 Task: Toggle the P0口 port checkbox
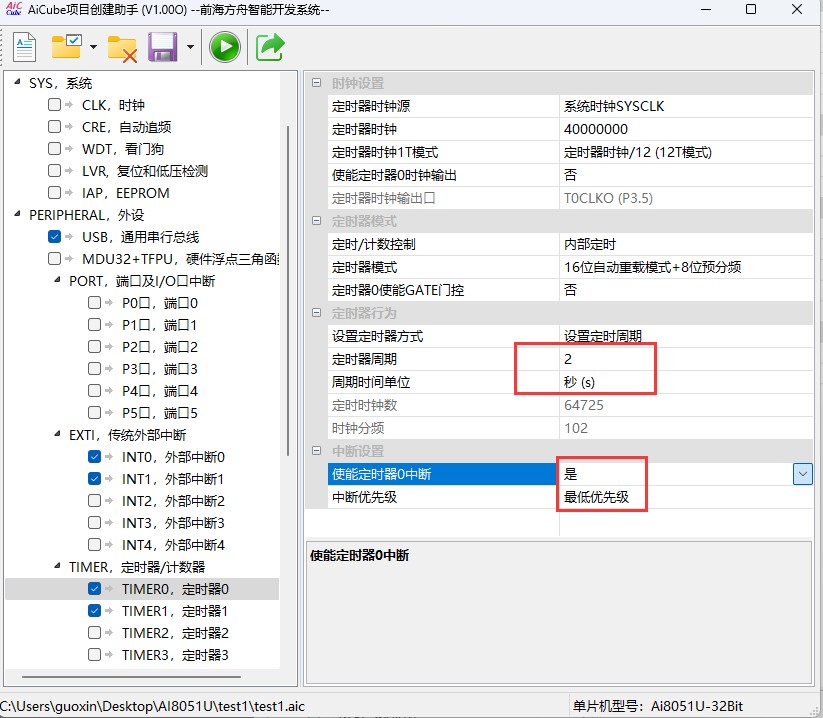pyautogui.click(x=94, y=303)
